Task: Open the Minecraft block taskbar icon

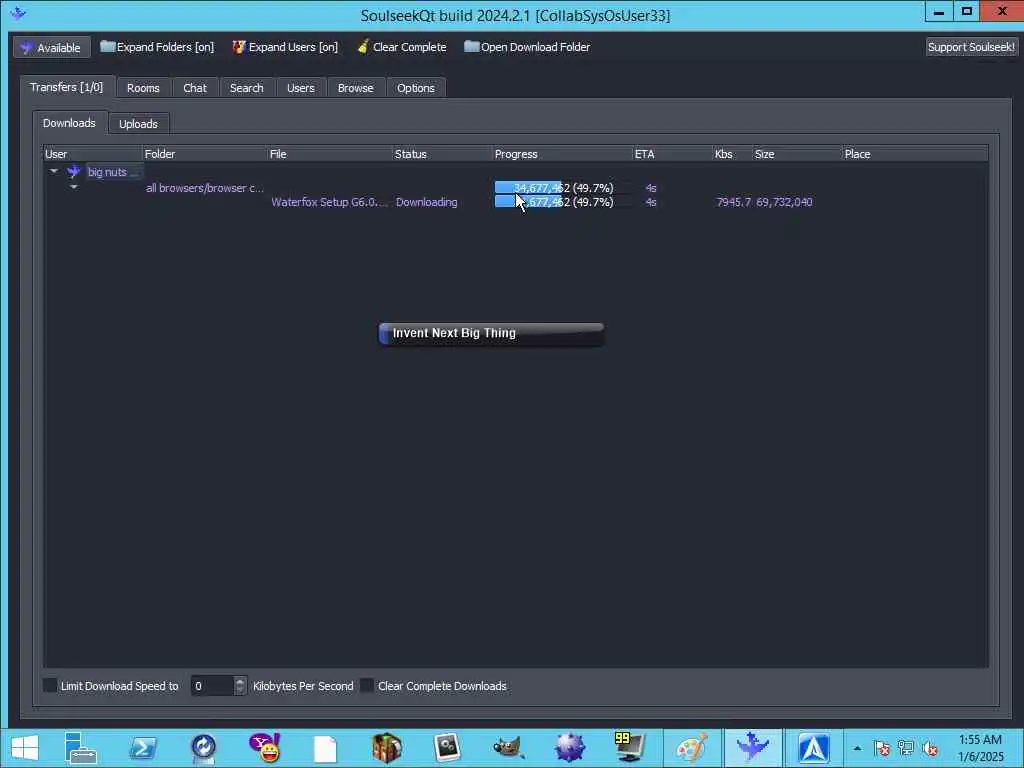Action: (387, 748)
